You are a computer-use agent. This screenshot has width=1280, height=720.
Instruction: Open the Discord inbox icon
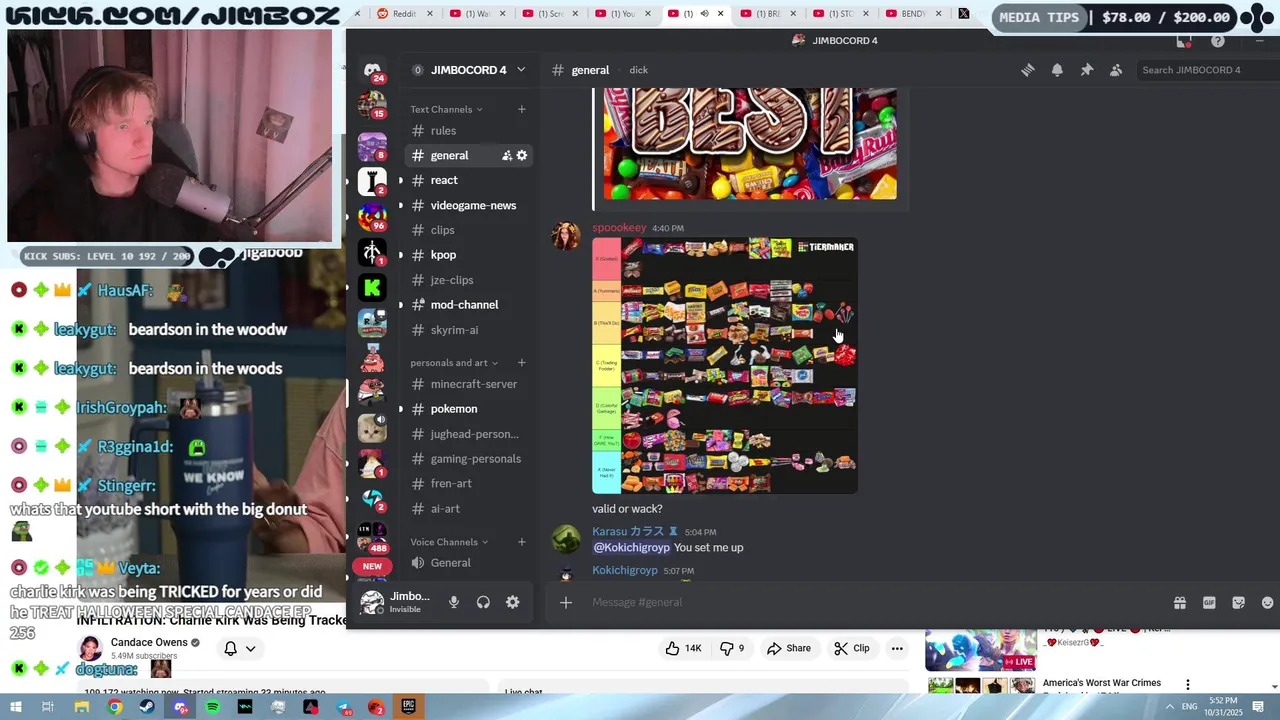[1184, 41]
